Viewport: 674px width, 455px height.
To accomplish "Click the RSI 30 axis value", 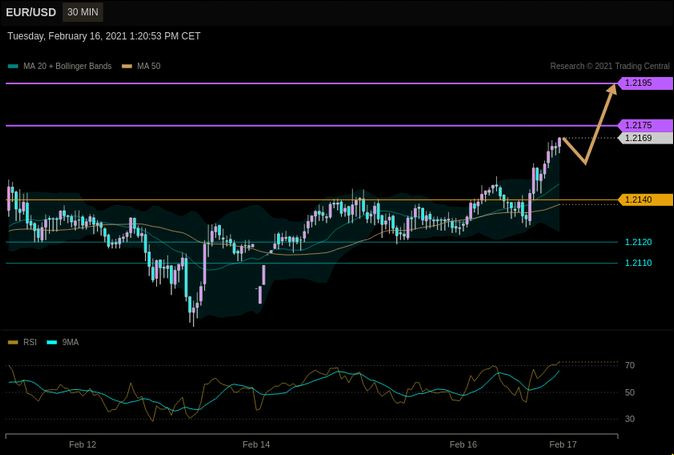I will pyautogui.click(x=630, y=418).
